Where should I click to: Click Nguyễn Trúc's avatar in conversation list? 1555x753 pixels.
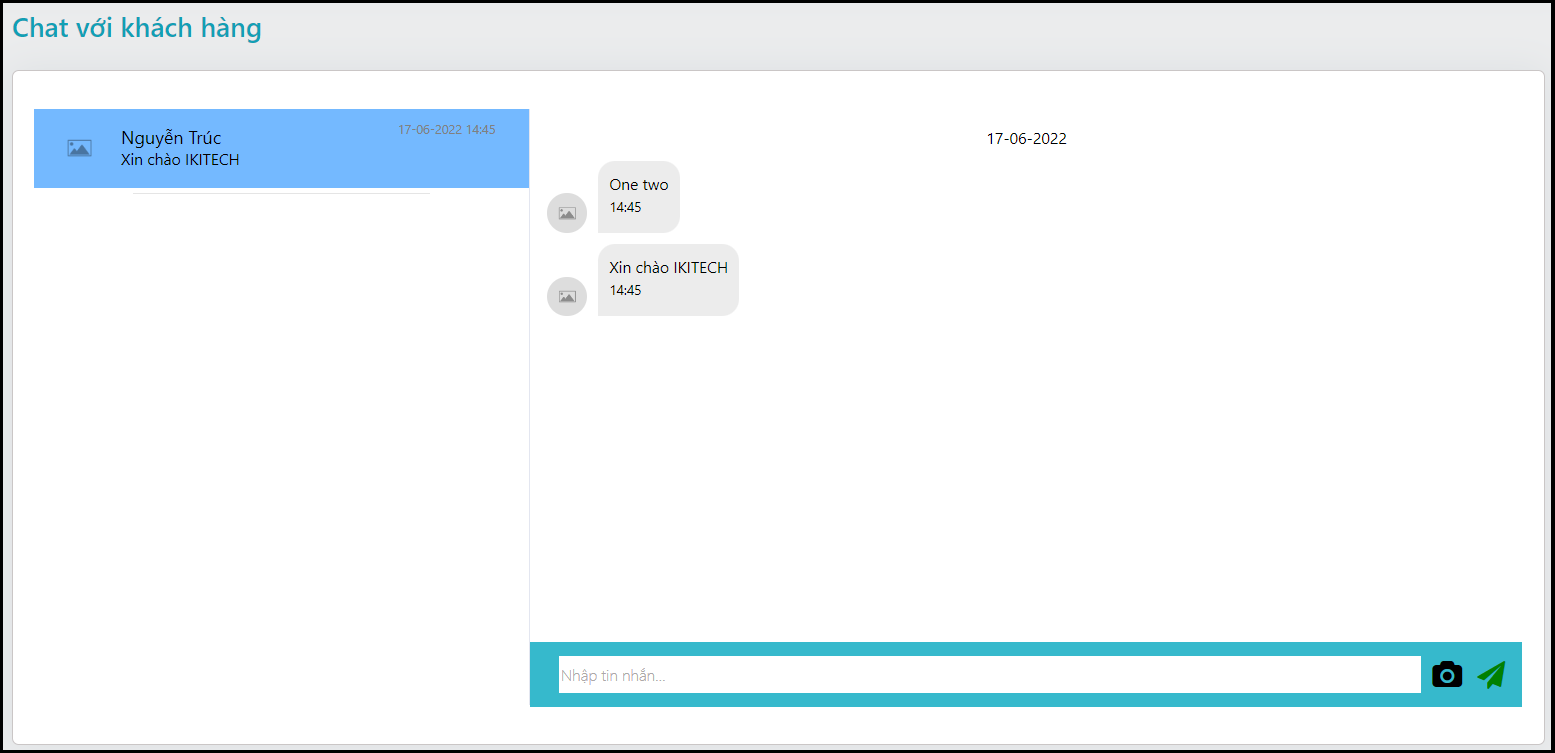pos(79,148)
